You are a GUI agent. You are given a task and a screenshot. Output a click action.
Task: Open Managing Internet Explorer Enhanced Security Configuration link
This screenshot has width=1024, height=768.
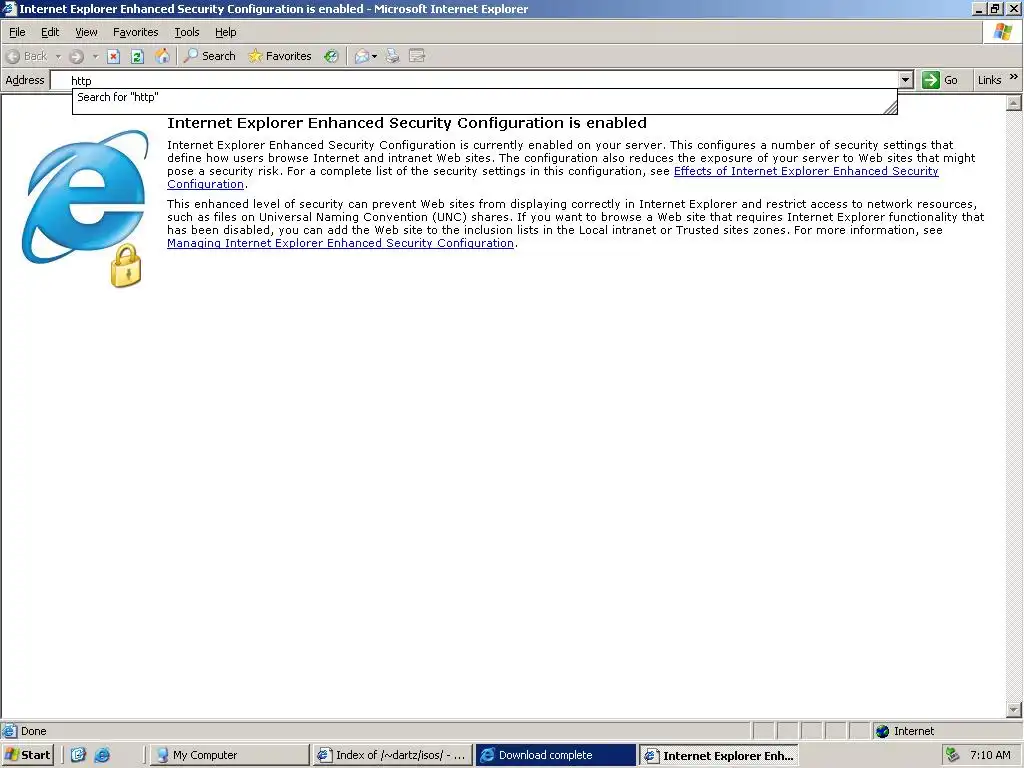340,243
